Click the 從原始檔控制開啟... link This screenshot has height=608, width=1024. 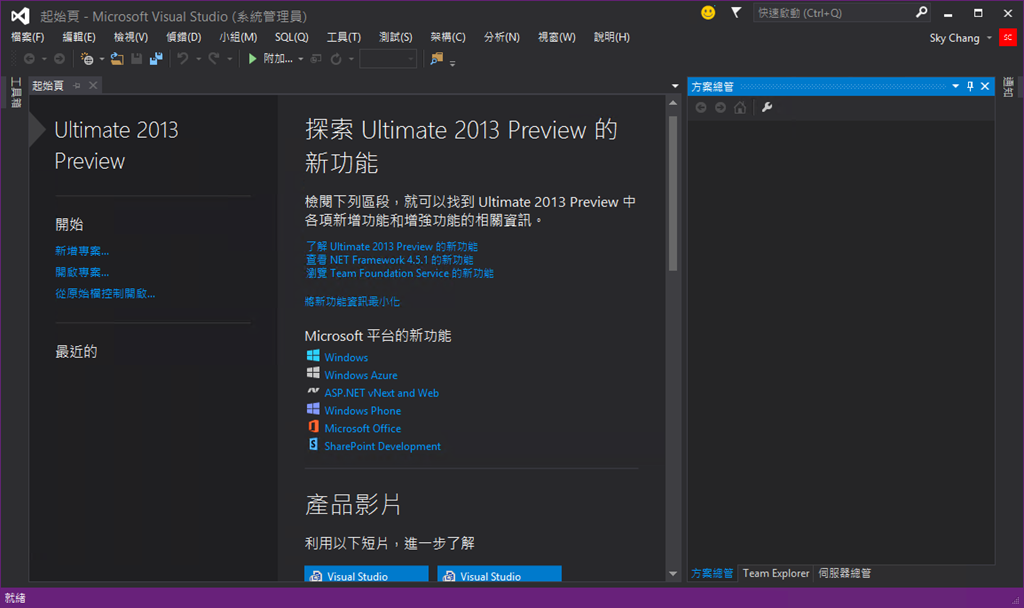pyautogui.click(x=105, y=294)
